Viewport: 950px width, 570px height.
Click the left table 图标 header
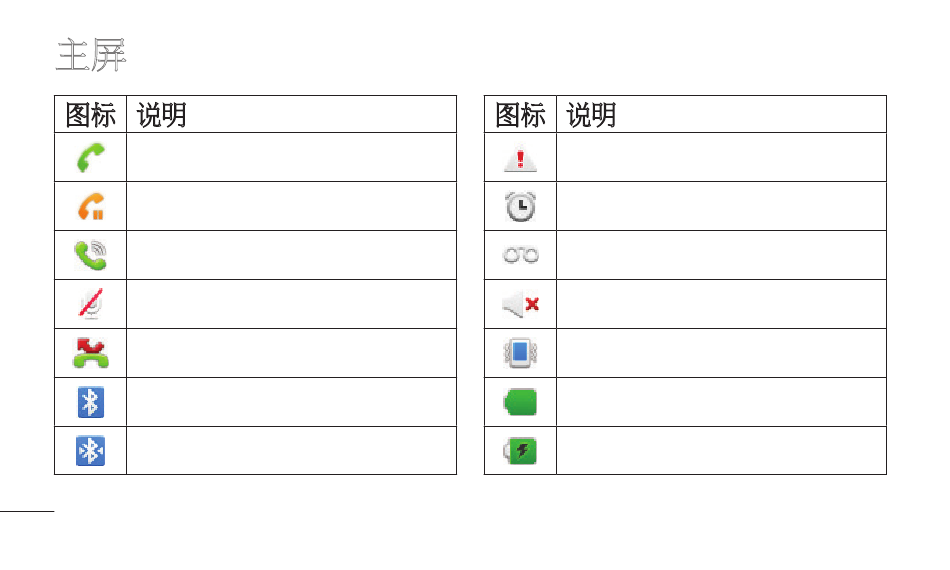pyautogui.click(x=90, y=114)
